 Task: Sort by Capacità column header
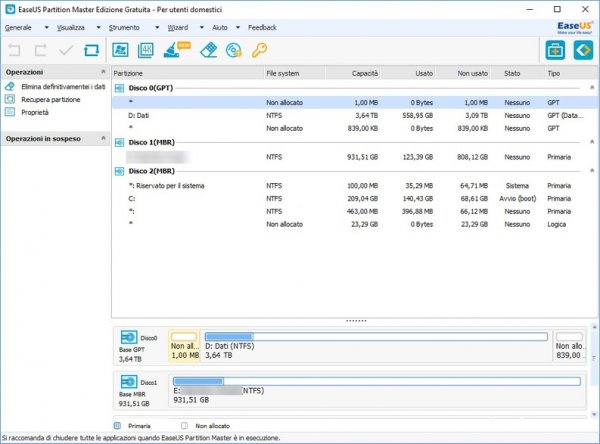pos(353,73)
